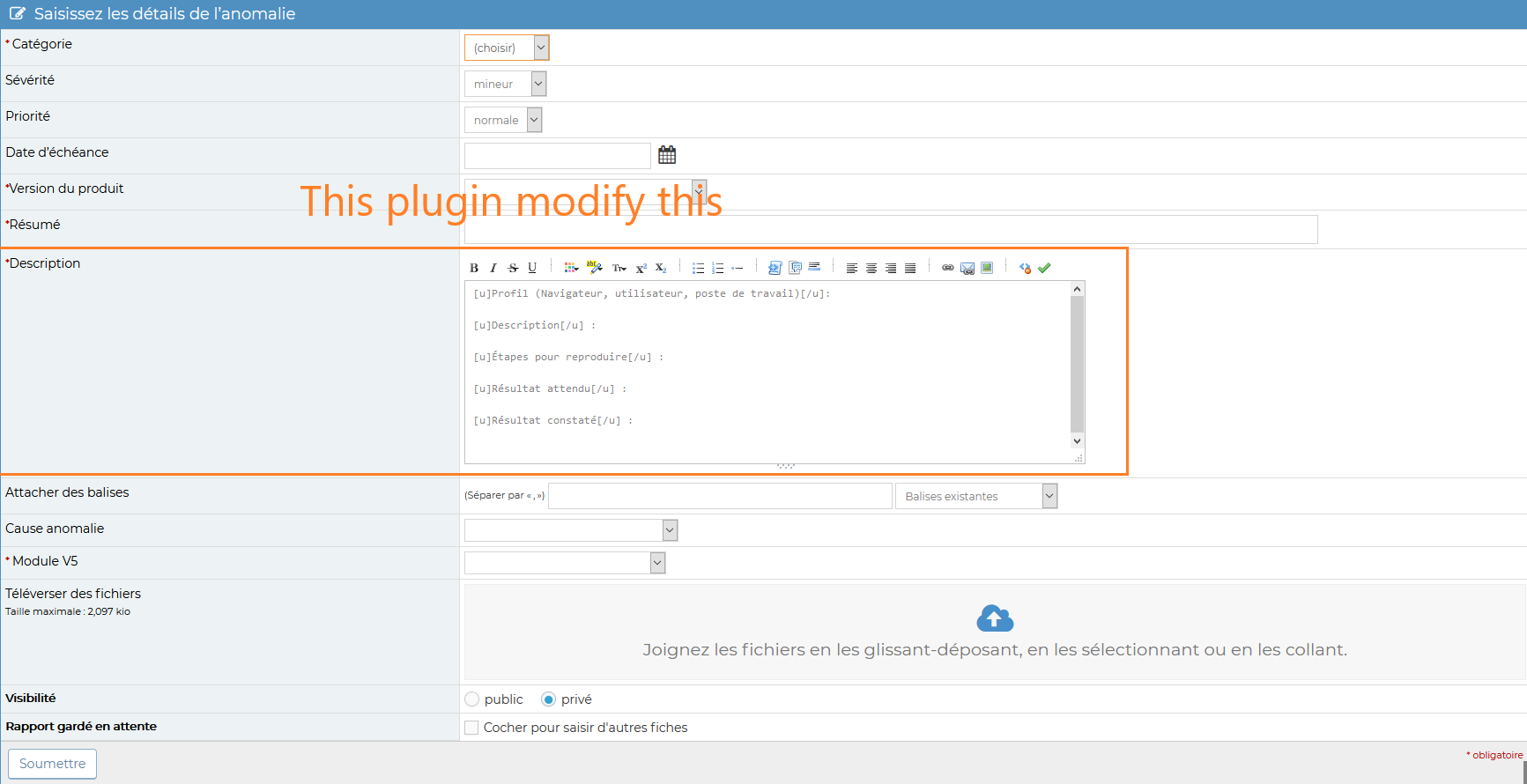Select the privé visibility radio button
Image resolution: width=1527 pixels, height=784 pixels.
548,699
